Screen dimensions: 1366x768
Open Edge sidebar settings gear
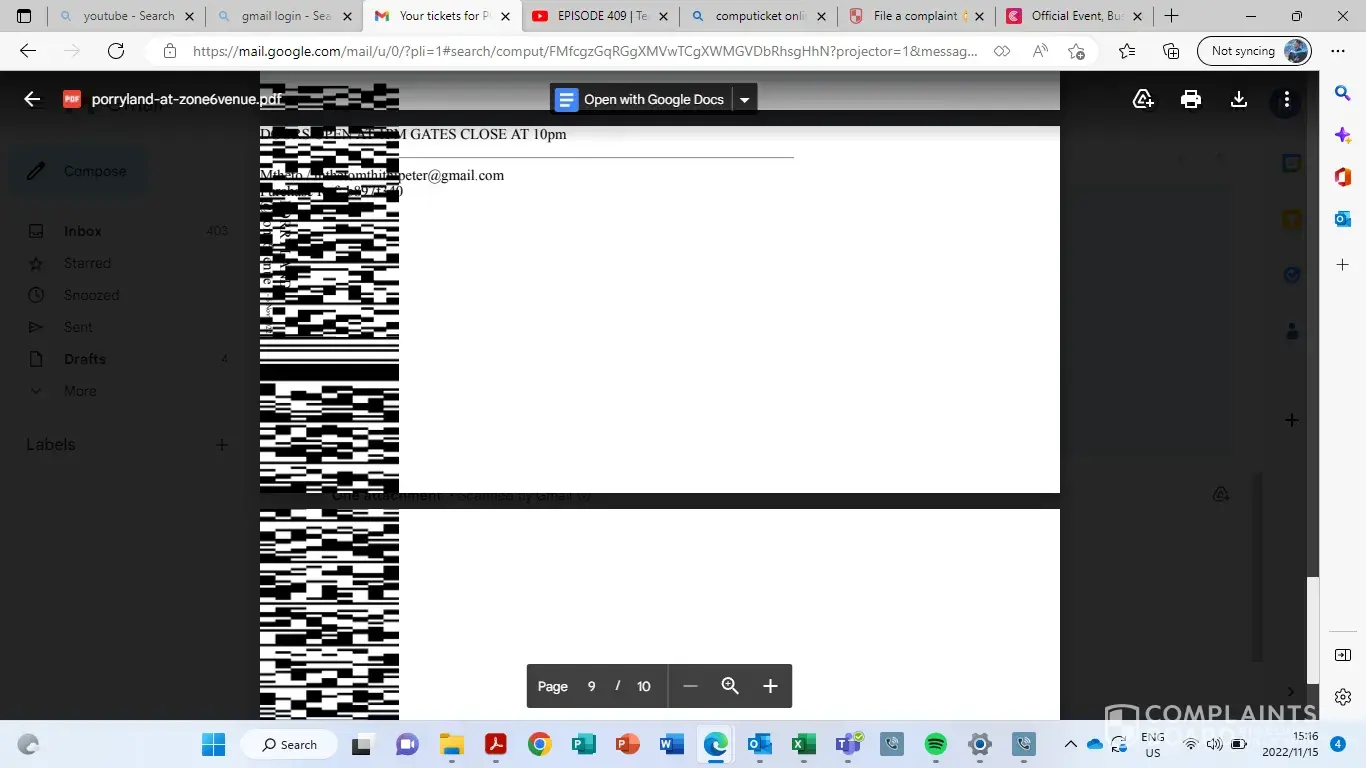pos(1343,697)
